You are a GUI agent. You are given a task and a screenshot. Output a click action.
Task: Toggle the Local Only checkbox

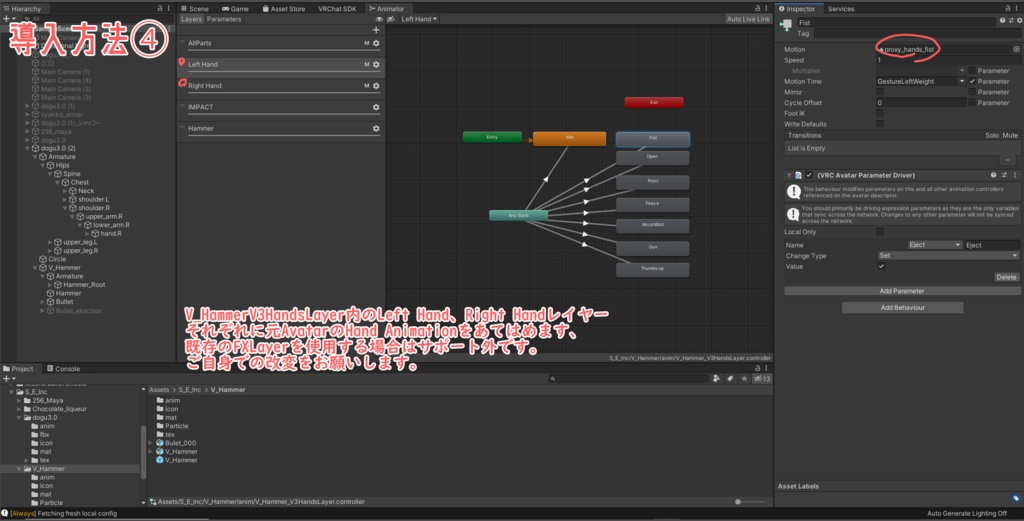[880, 232]
